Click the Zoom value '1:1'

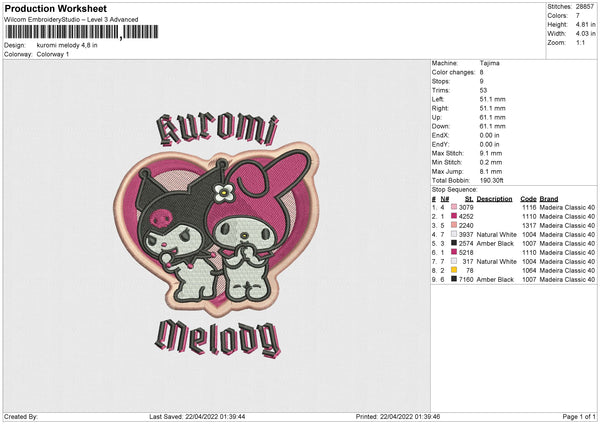pos(580,42)
